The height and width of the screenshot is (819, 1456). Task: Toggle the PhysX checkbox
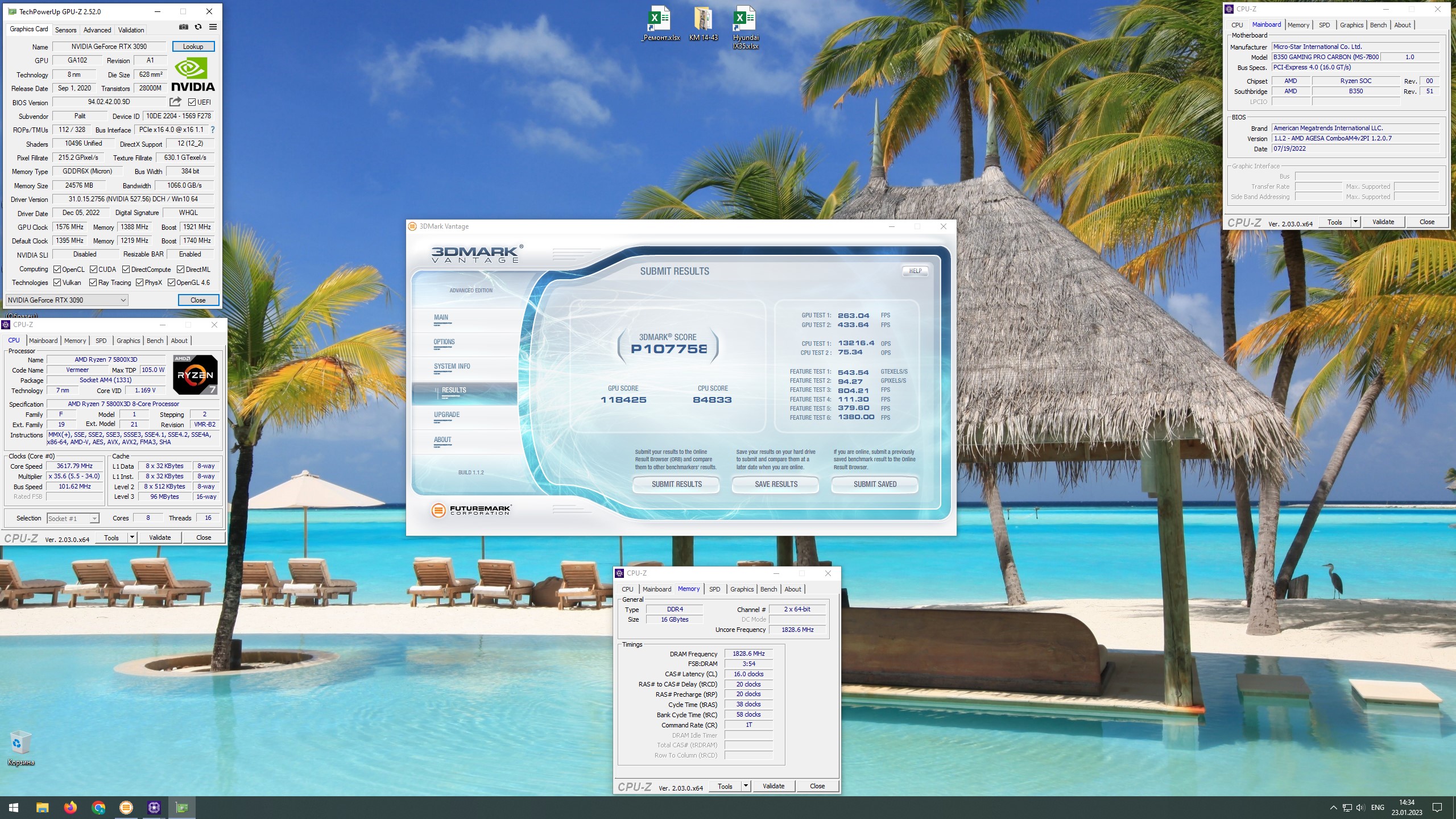click(139, 283)
